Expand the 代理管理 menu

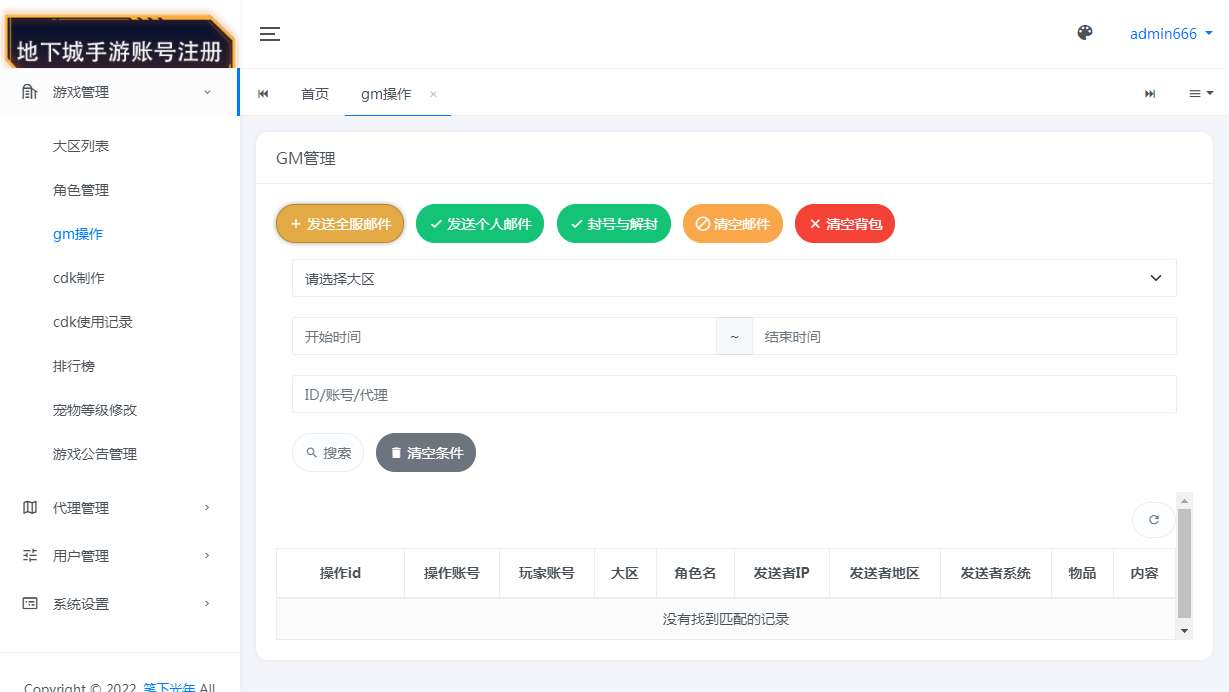120,508
